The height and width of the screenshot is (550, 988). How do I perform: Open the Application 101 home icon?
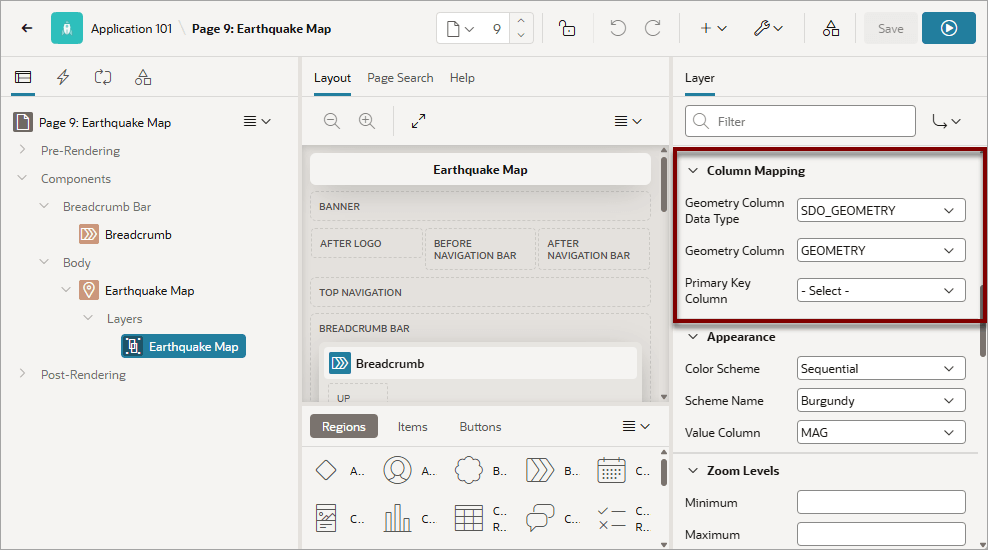tap(67, 28)
